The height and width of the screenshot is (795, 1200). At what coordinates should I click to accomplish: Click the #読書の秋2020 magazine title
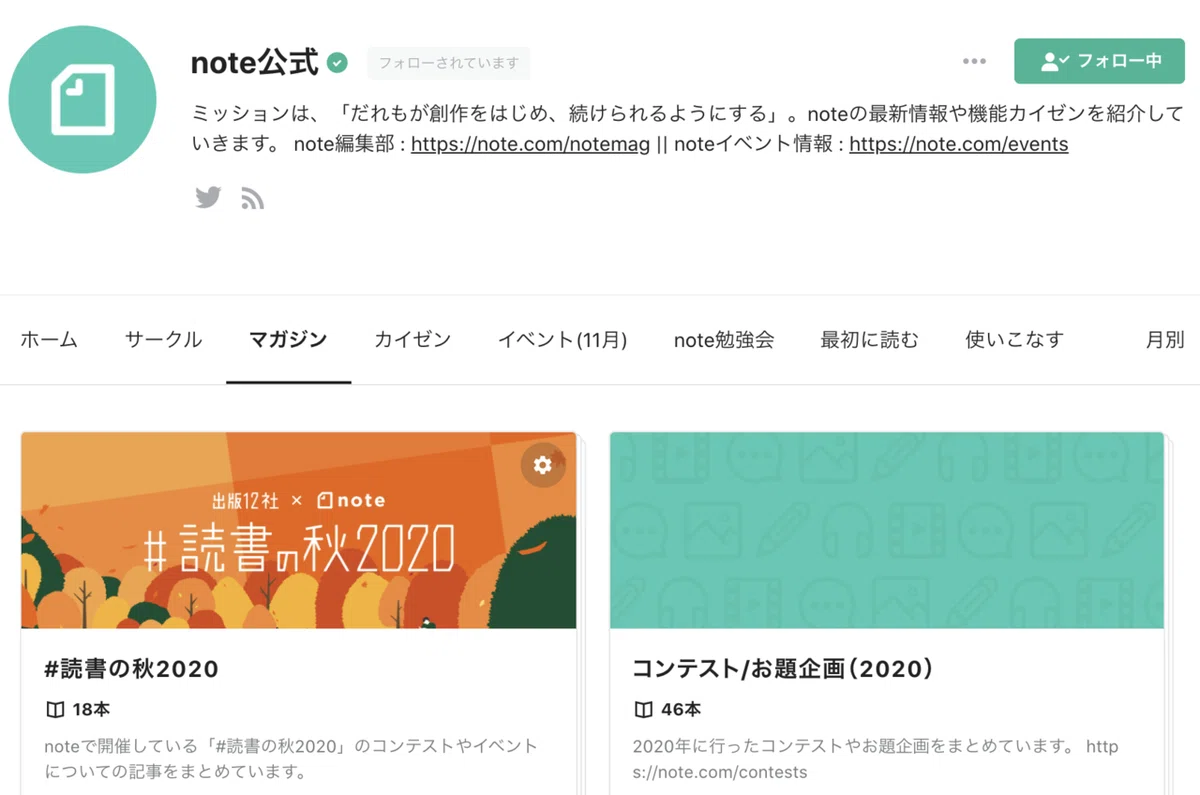[132, 668]
